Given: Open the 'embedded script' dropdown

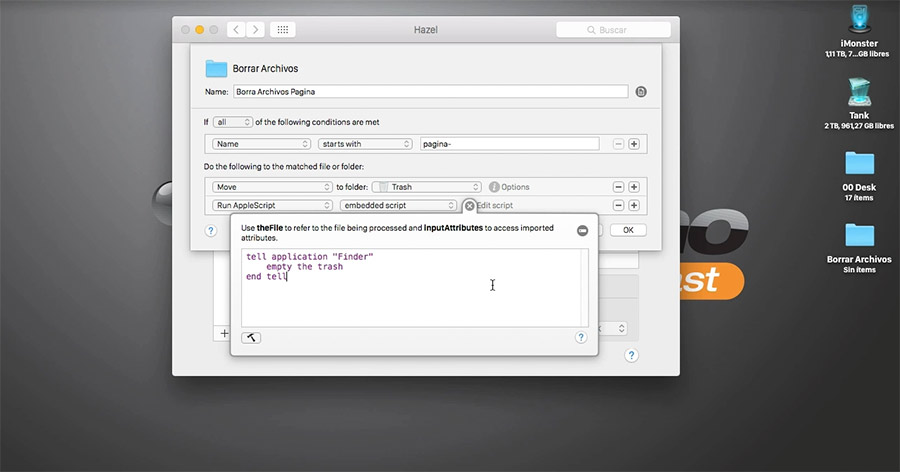Looking at the screenshot, I should (398, 206).
